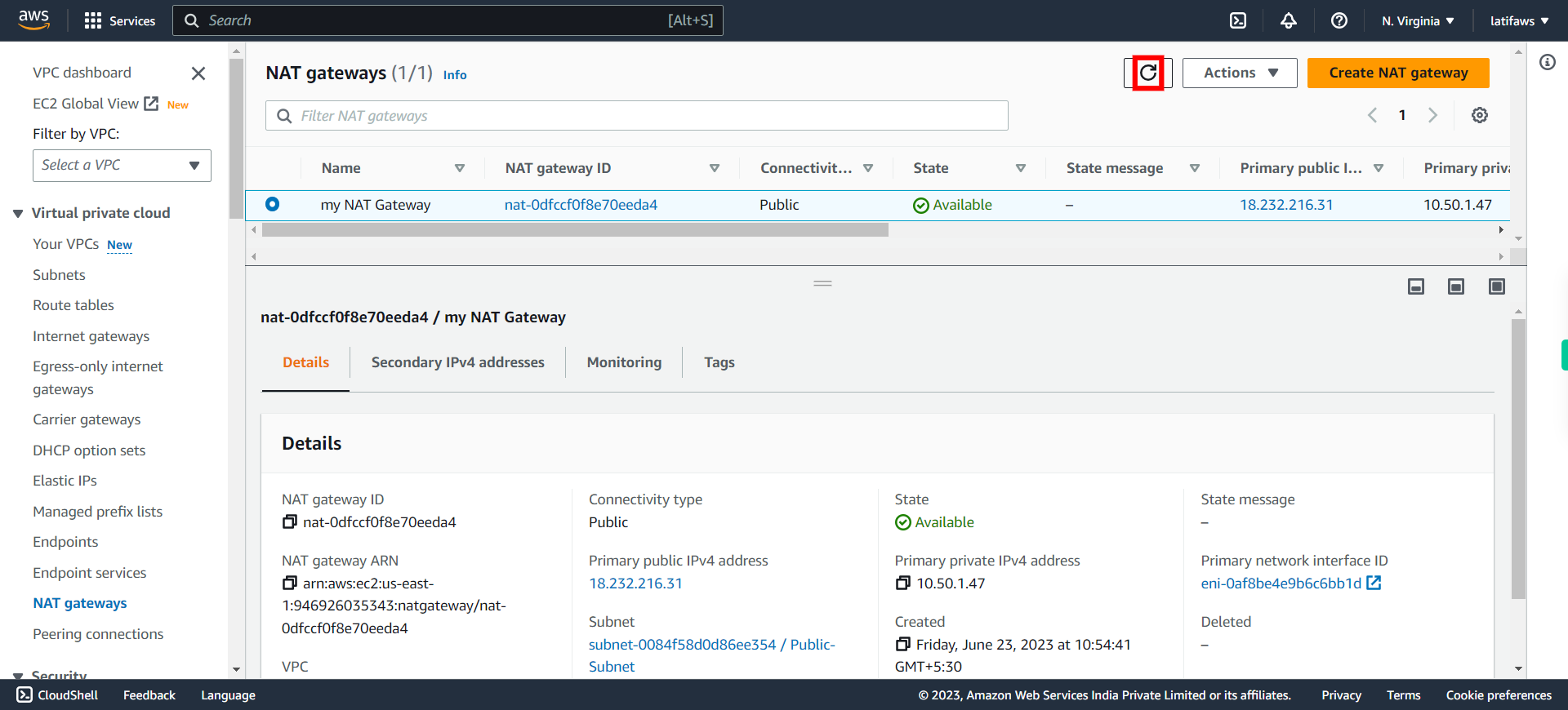Open Secondary IPv4 addresses tab
The width and height of the screenshot is (1568, 710).
(457, 362)
